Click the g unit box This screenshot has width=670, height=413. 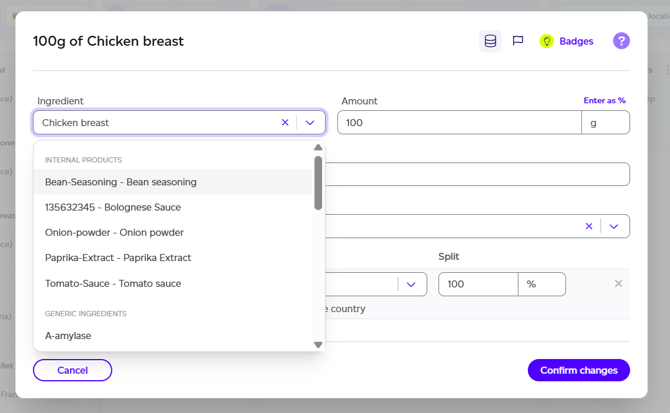click(x=605, y=123)
